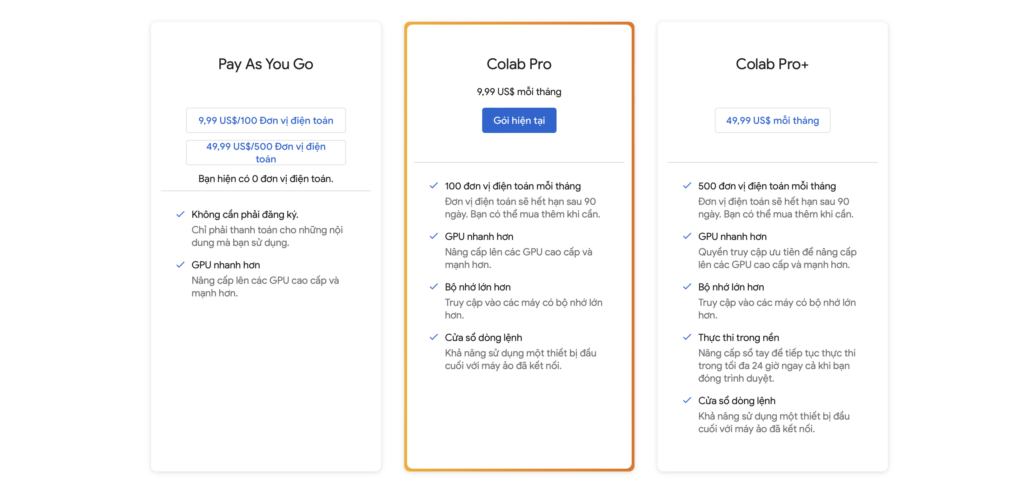Screen dimensions: 1024x489
Task: Click the checkmark beside Colab Pro+ "Bộ nhớ lớn hơn"
Action: pyautogui.click(x=687, y=287)
